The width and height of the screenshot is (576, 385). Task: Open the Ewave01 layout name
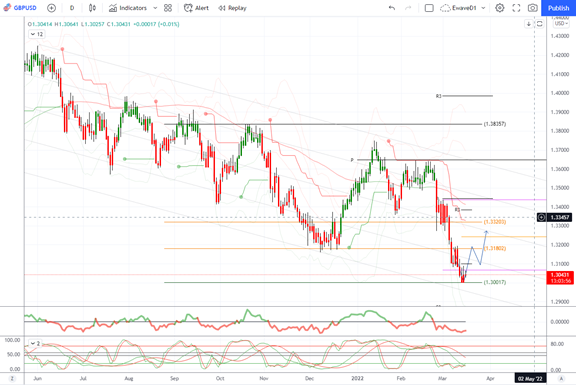click(x=464, y=8)
